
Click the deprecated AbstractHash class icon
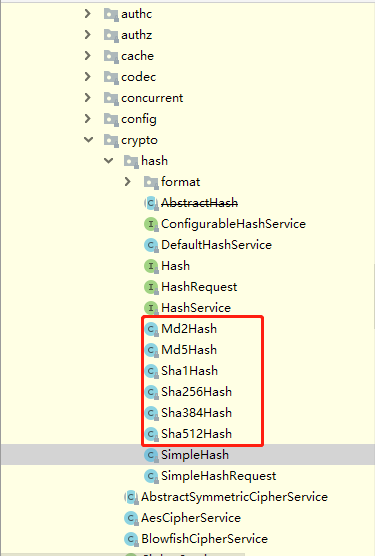(151, 203)
